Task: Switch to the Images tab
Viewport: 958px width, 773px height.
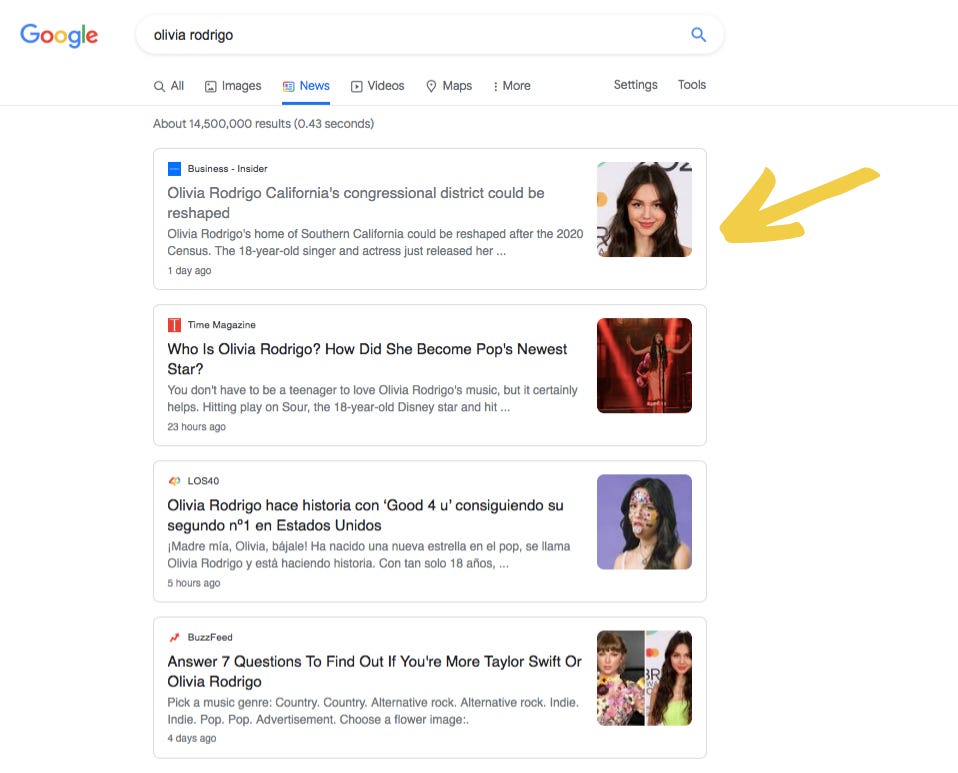Action: click(233, 86)
